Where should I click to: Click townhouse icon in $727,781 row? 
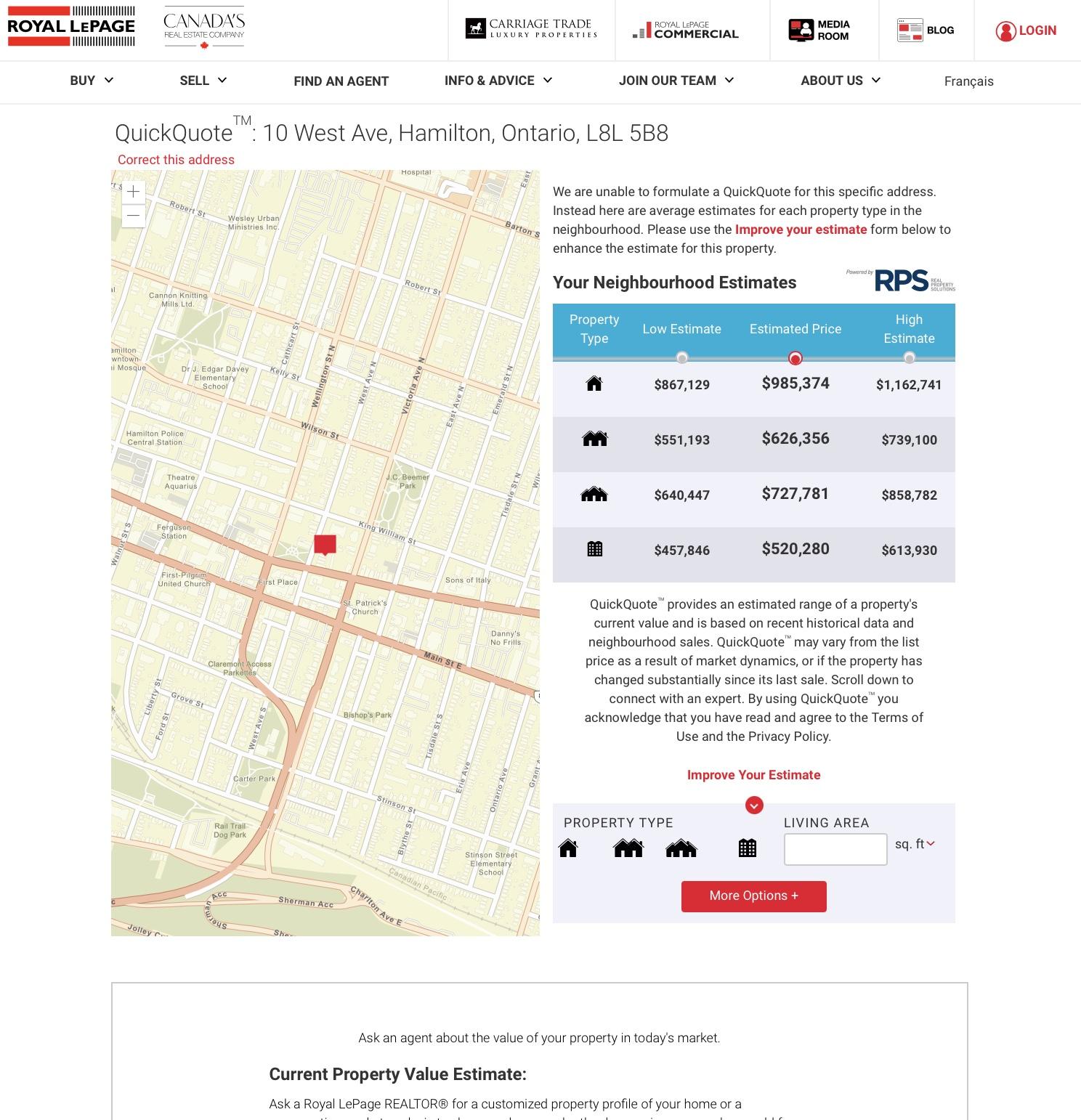(x=594, y=494)
